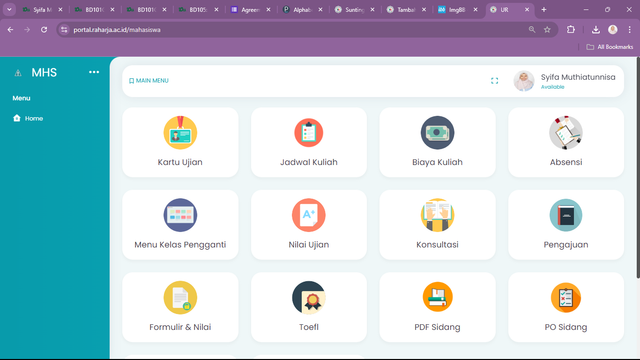This screenshot has height=360, width=640.
Task: Close the Img88 tab
Action: click(x=475, y=9)
